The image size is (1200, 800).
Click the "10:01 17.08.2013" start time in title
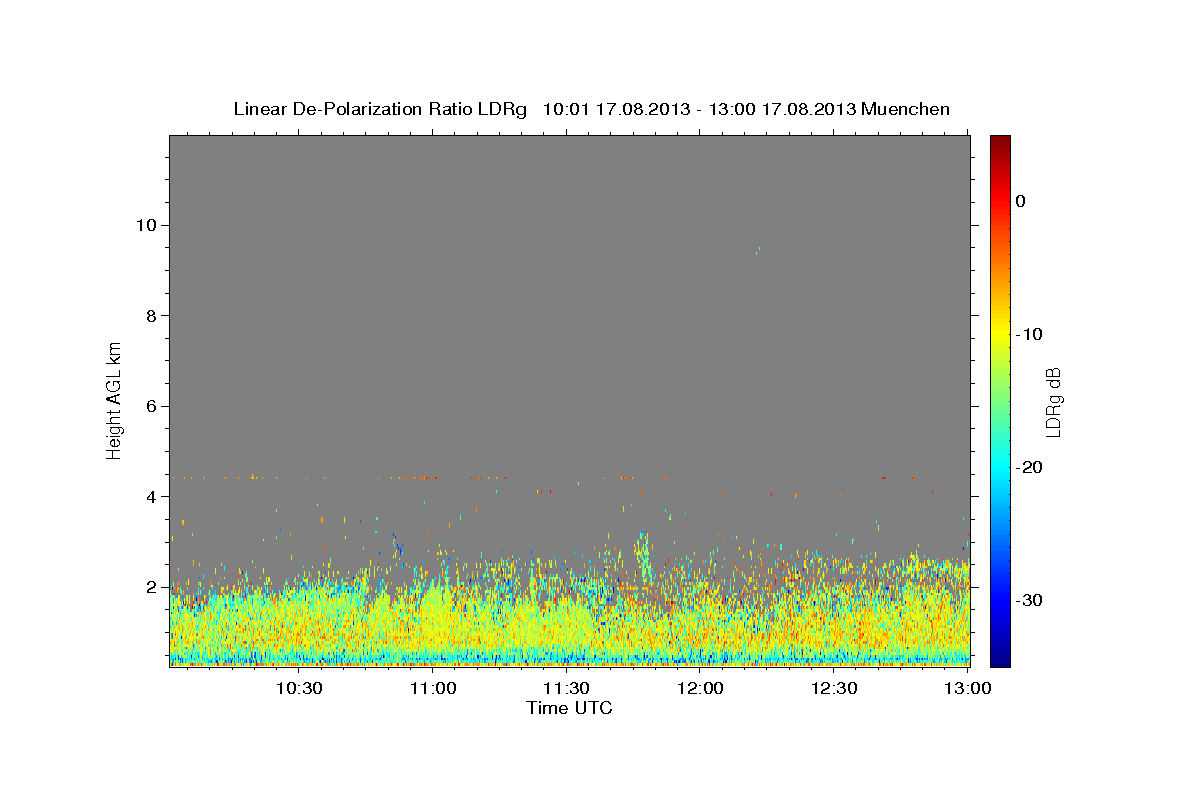[x=615, y=109]
